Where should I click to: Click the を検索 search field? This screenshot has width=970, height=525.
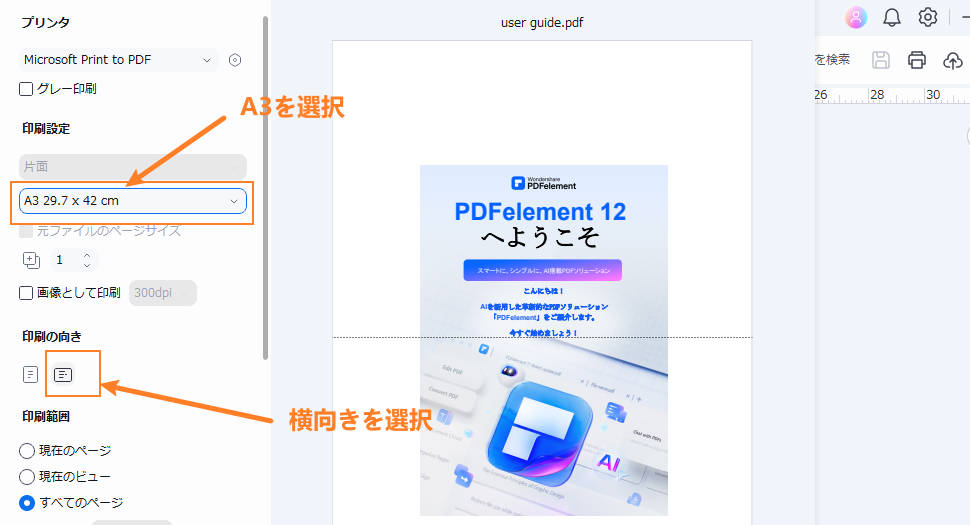pyautogui.click(x=832, y=59)
